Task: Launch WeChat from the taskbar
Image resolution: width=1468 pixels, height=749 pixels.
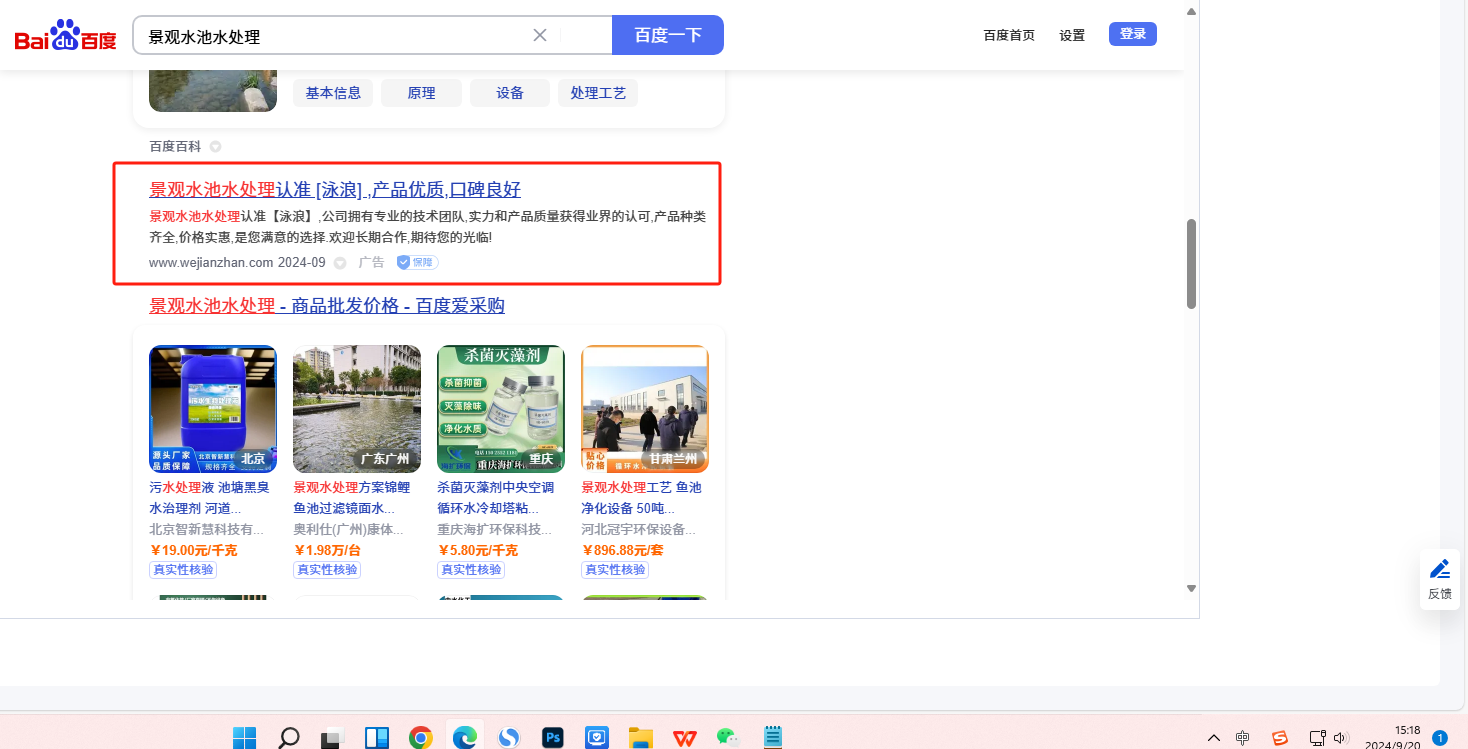Action: click(728, 738)
